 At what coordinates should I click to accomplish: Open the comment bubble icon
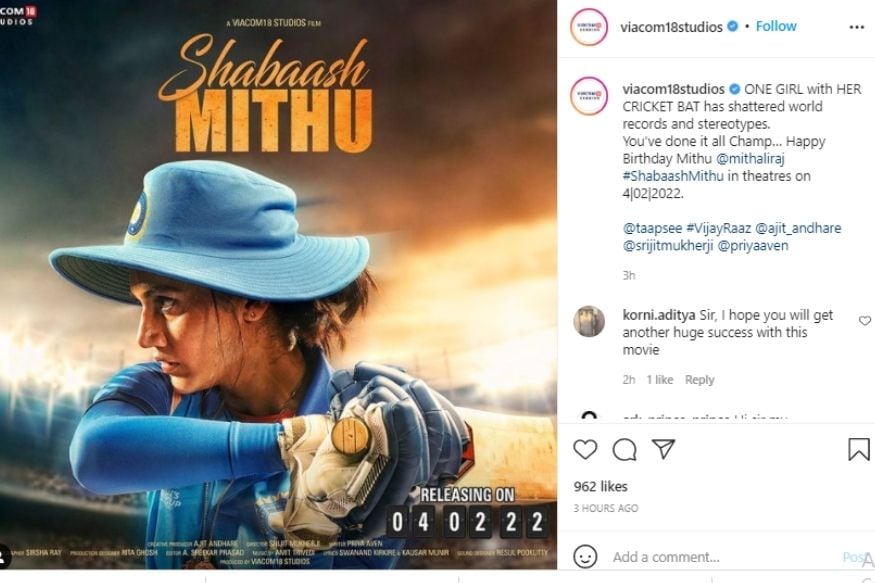click(624, 450)
